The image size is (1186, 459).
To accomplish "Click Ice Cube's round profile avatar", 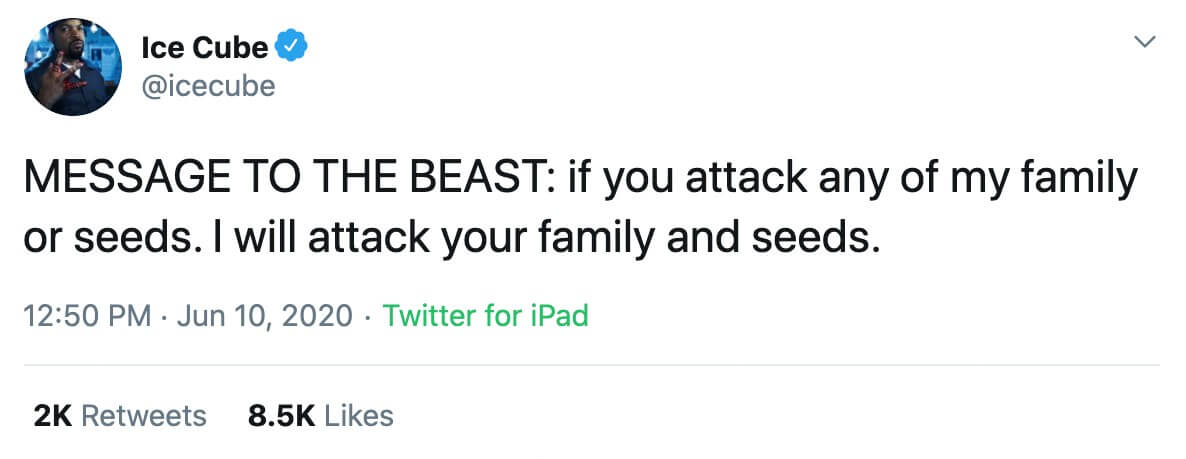I will [x=73, y=67].
